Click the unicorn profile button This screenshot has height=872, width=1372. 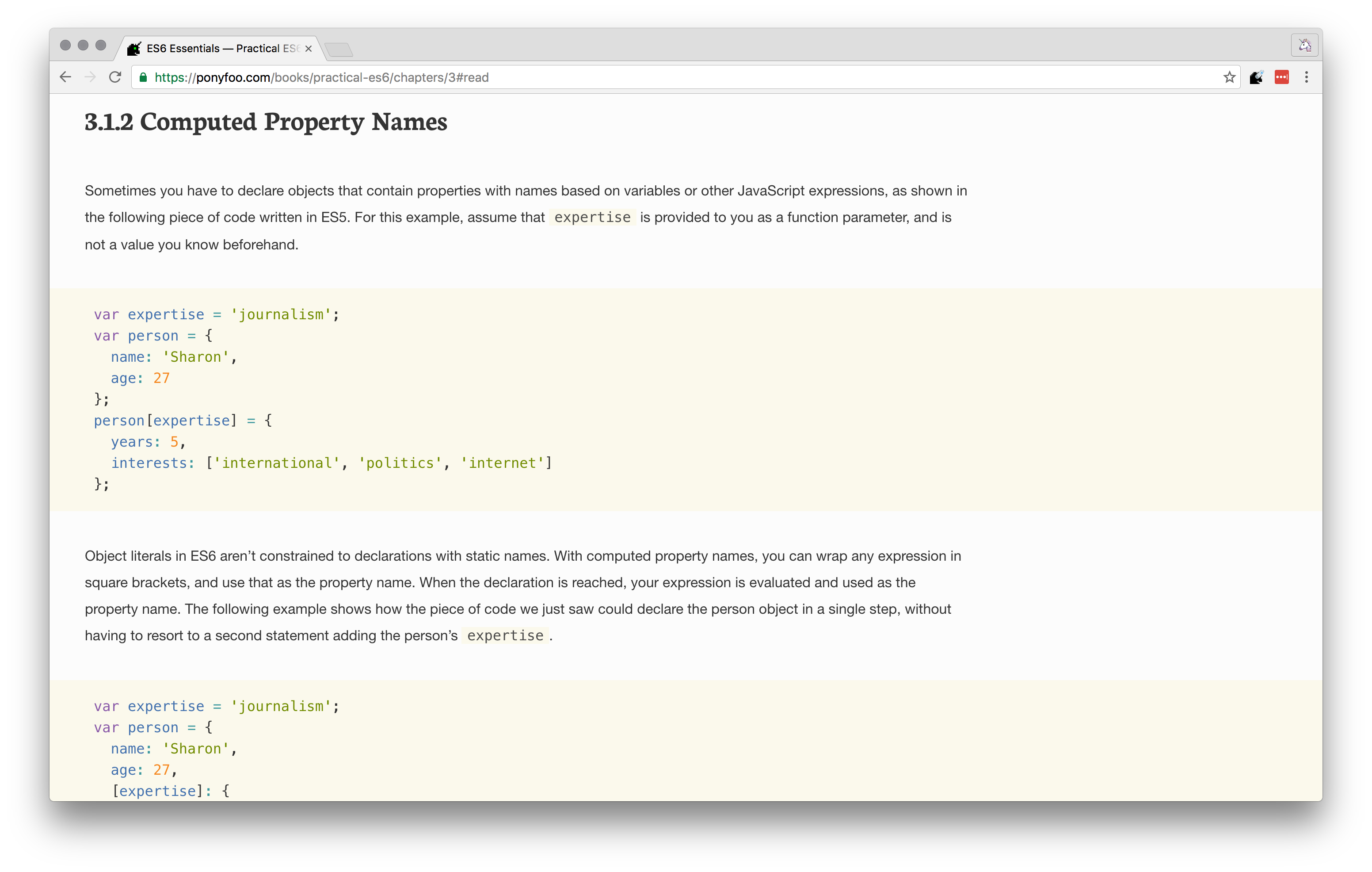[1304, 46]
